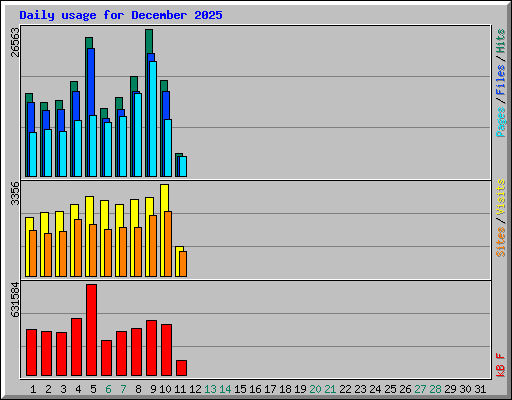Click the Visits legend label
This screenshot has height=400, width=512.
(x=501, y=197)
